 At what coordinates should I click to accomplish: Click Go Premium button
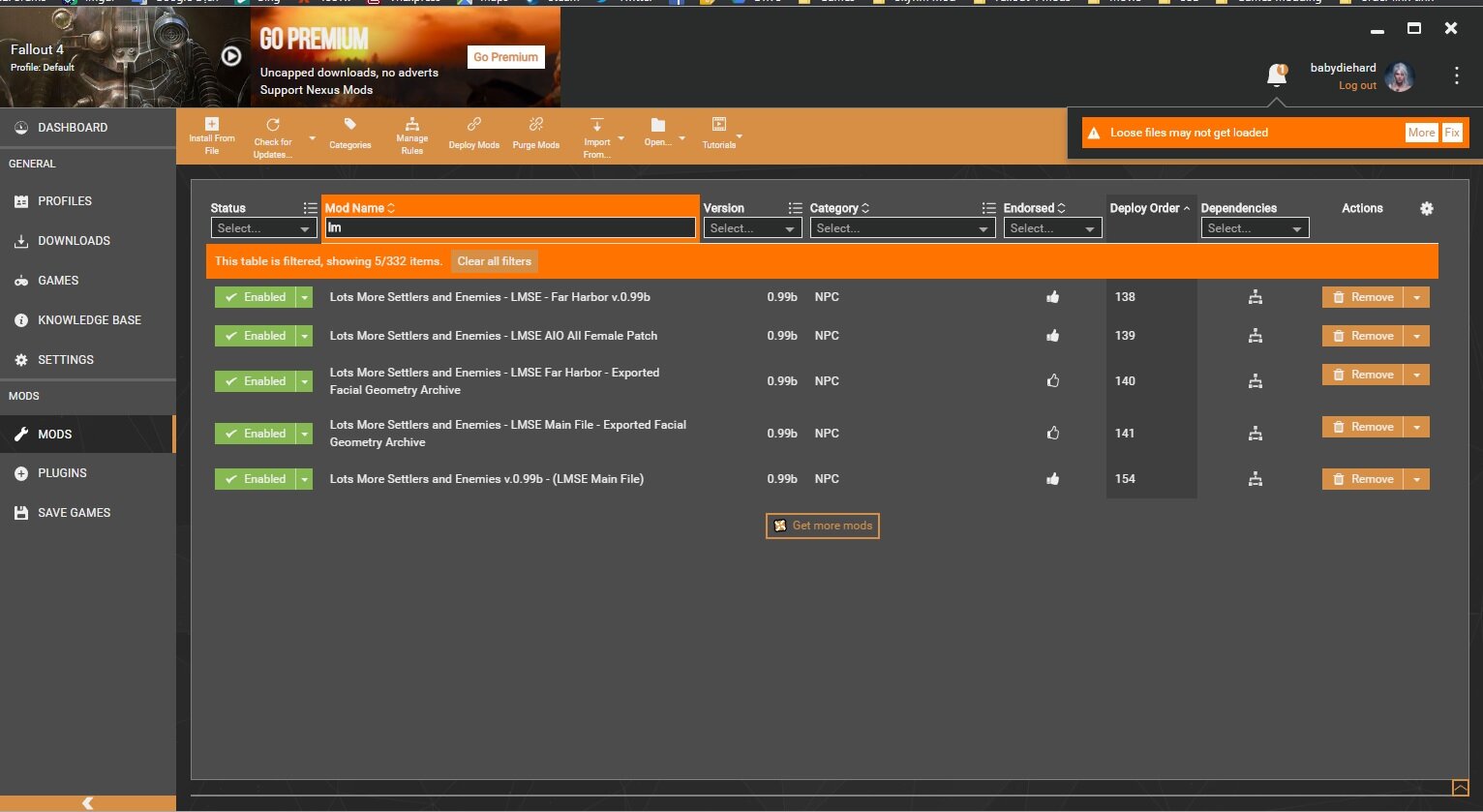(x=505, y=57)
